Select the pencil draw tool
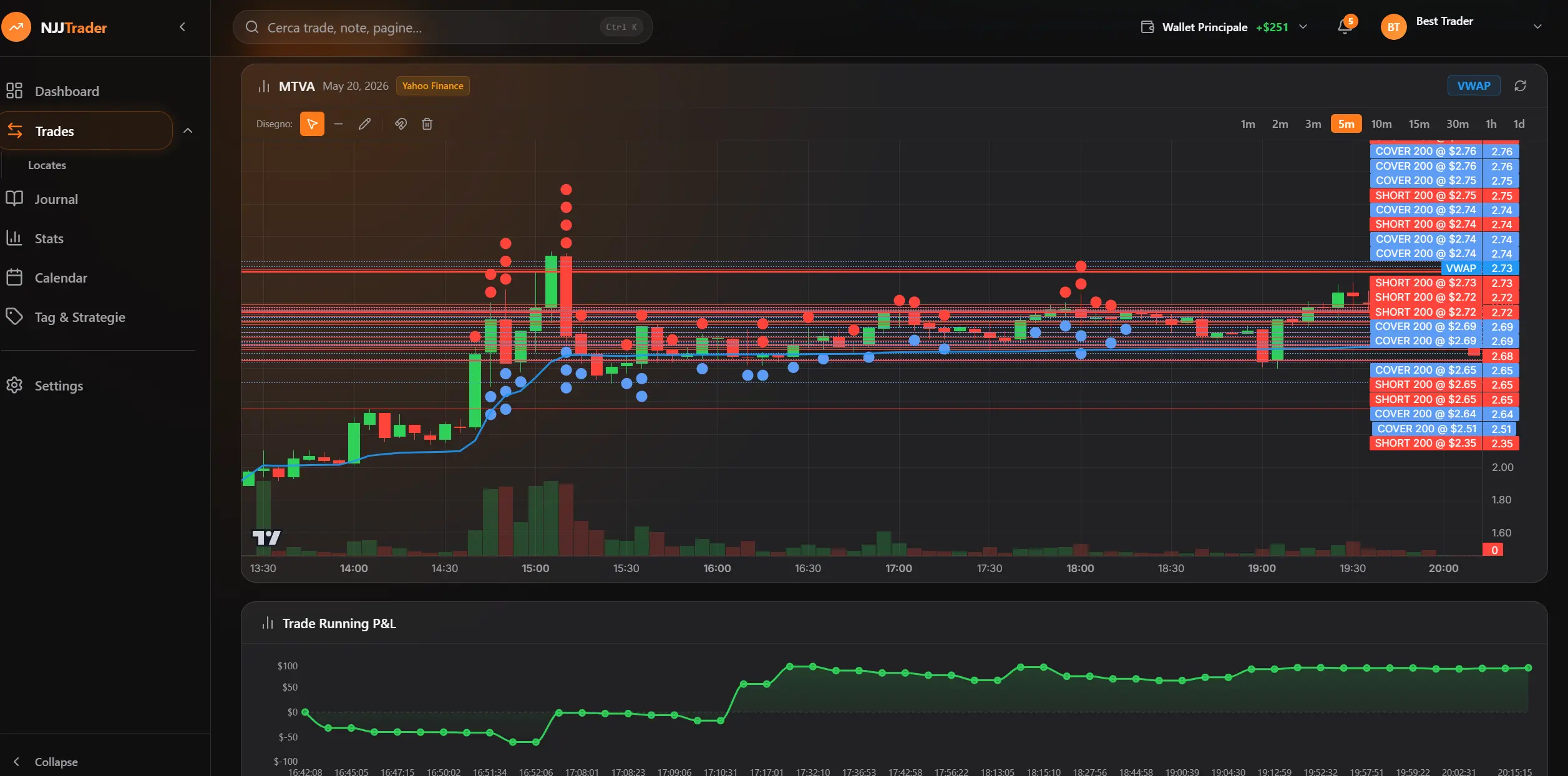Image resolution: width=1568 pixels, height=776 pixels. 365,124
